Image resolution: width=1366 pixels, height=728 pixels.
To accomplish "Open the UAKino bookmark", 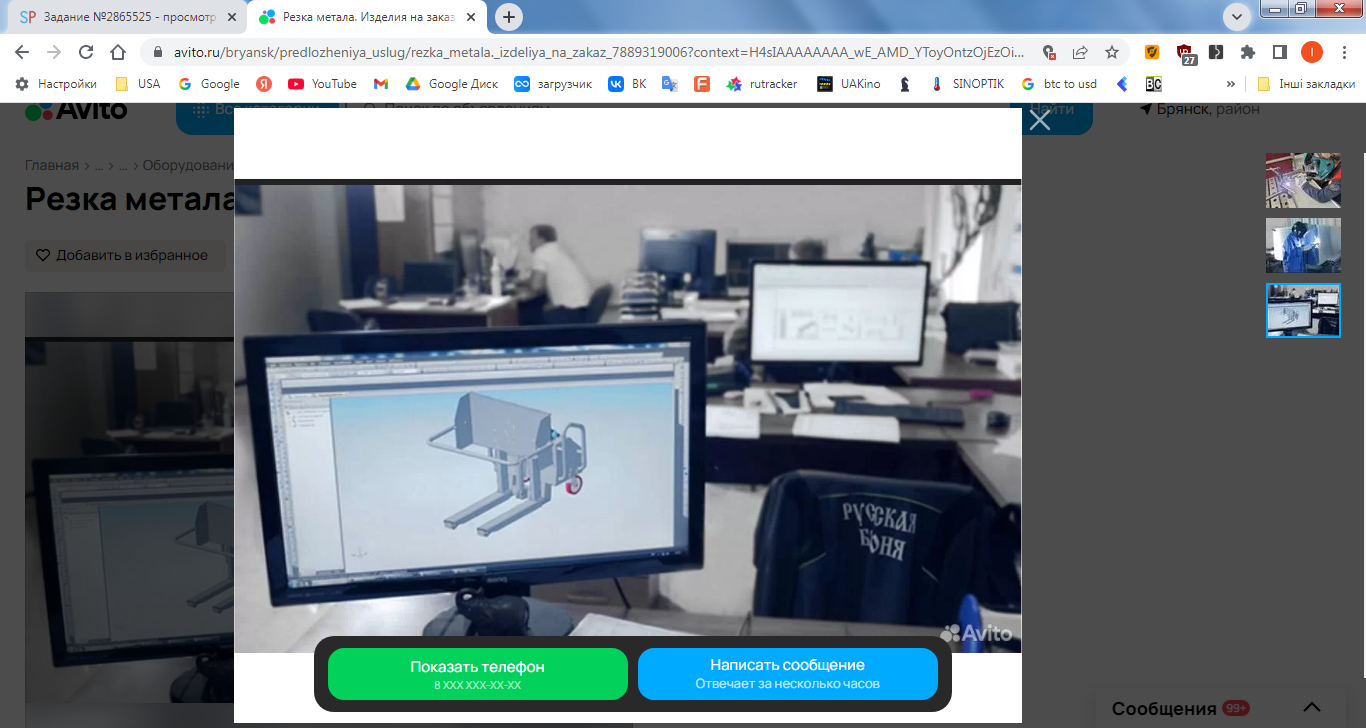I will tap(849, 84).
